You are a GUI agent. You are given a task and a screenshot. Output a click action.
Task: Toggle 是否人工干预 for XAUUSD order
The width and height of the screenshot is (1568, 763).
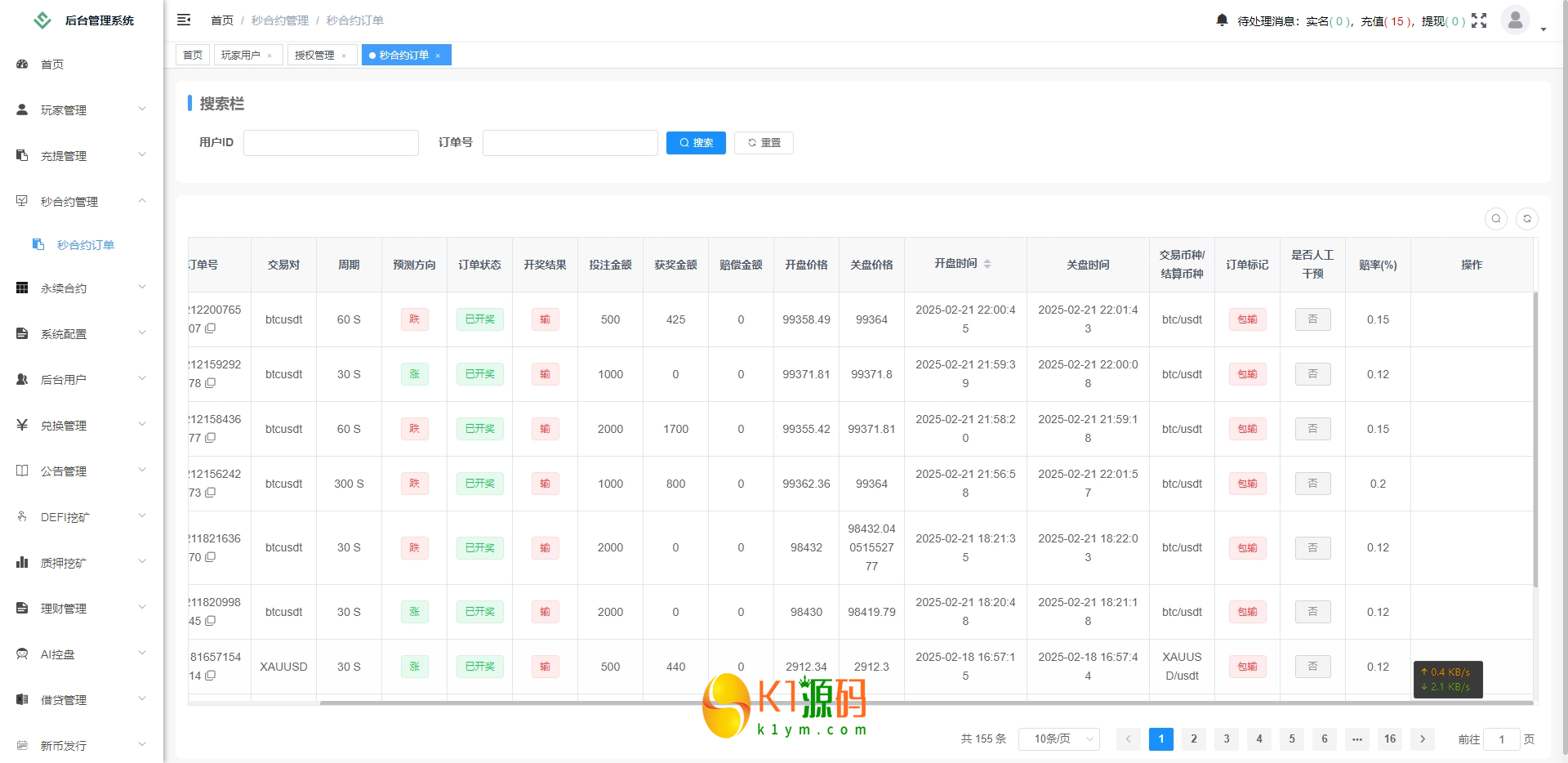tap(1312, 667)
